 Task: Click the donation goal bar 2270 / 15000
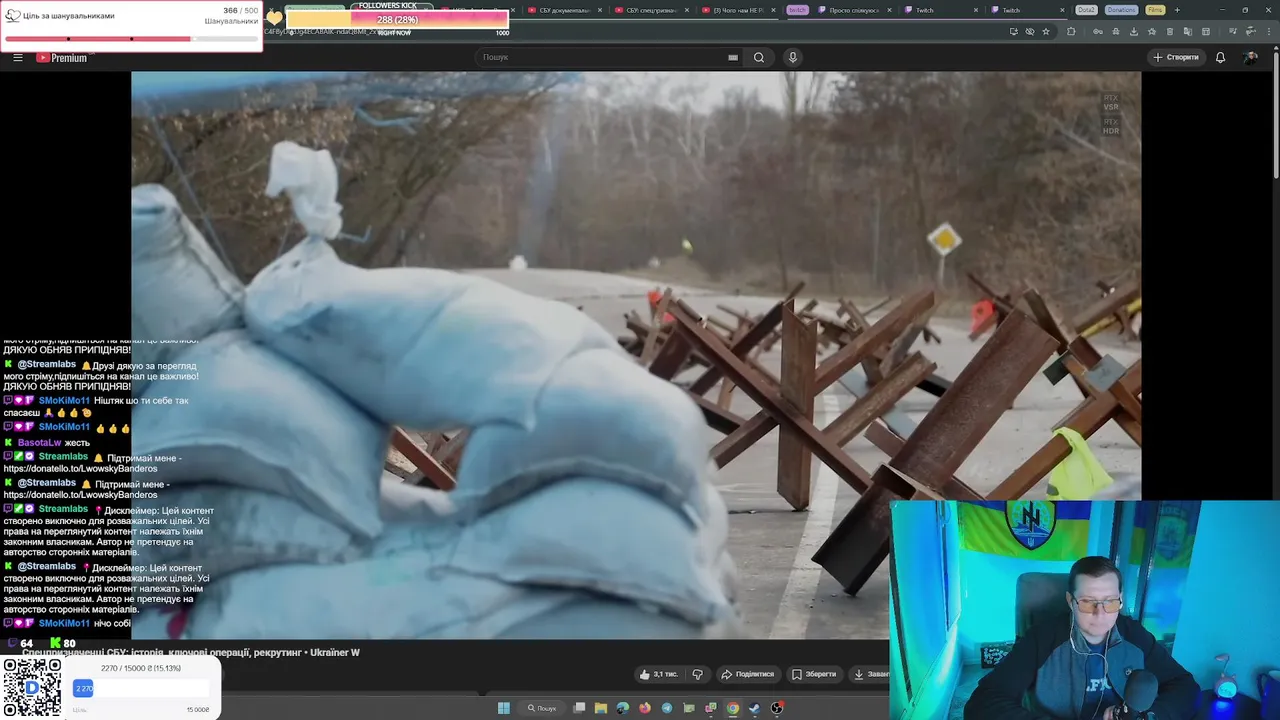[x=141, y=688]
